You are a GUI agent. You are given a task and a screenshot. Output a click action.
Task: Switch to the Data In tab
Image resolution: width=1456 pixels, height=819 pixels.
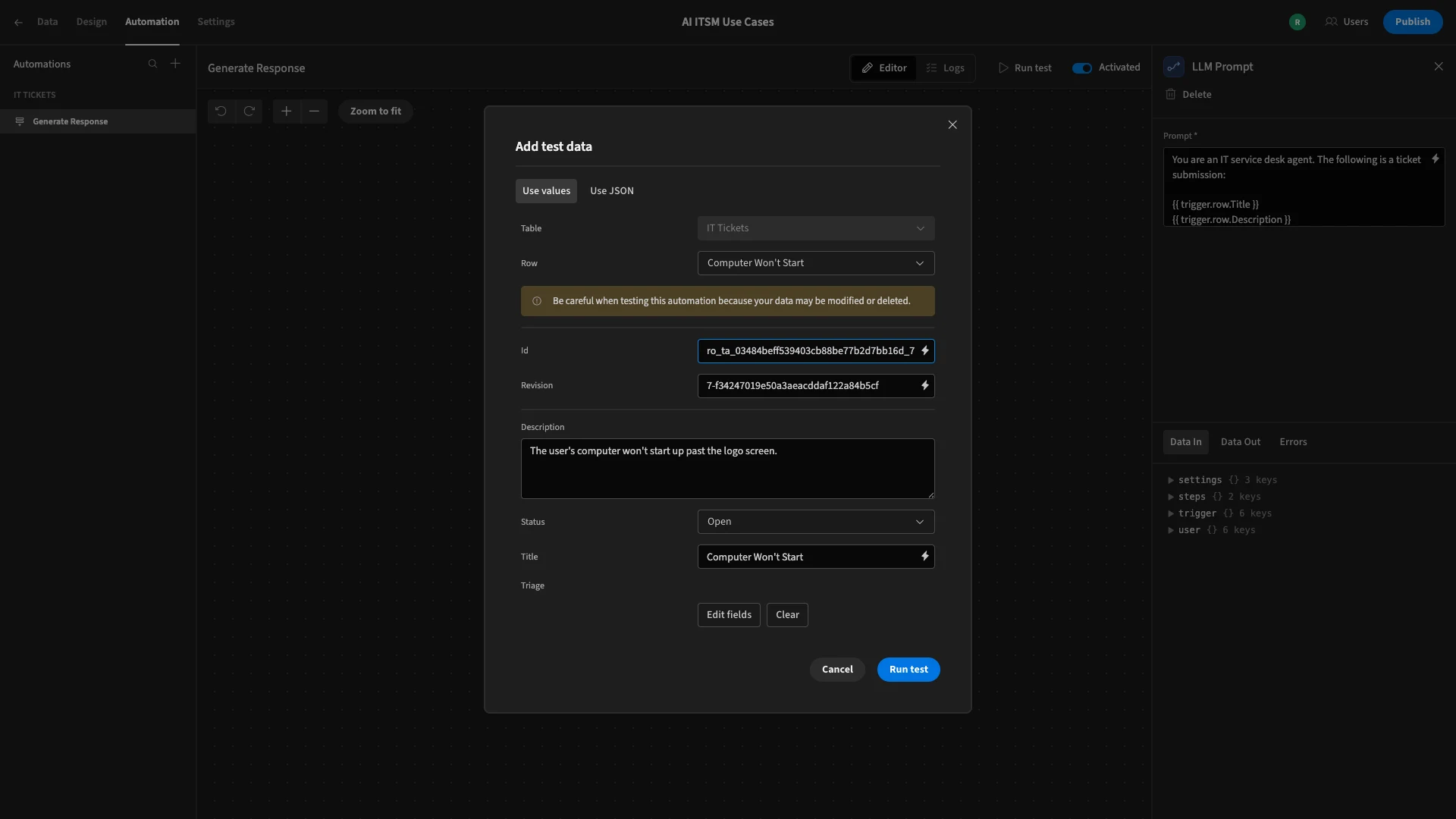click(x=1185, y=442)
